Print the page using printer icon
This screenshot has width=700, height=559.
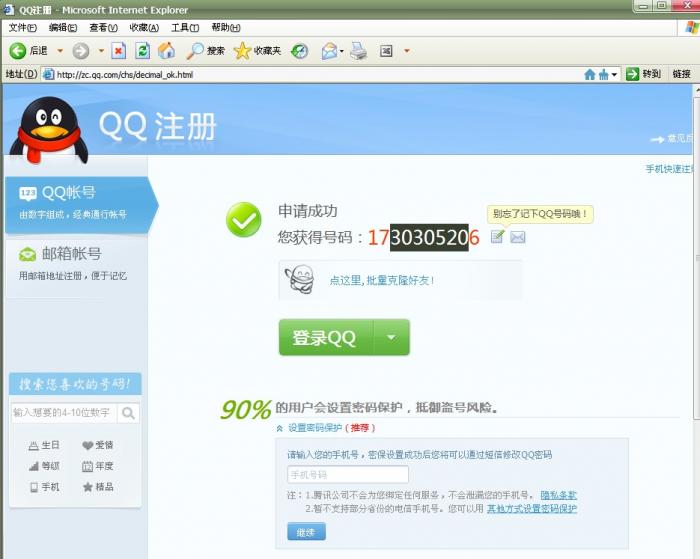pyautogui.click(x=358, y=51)
